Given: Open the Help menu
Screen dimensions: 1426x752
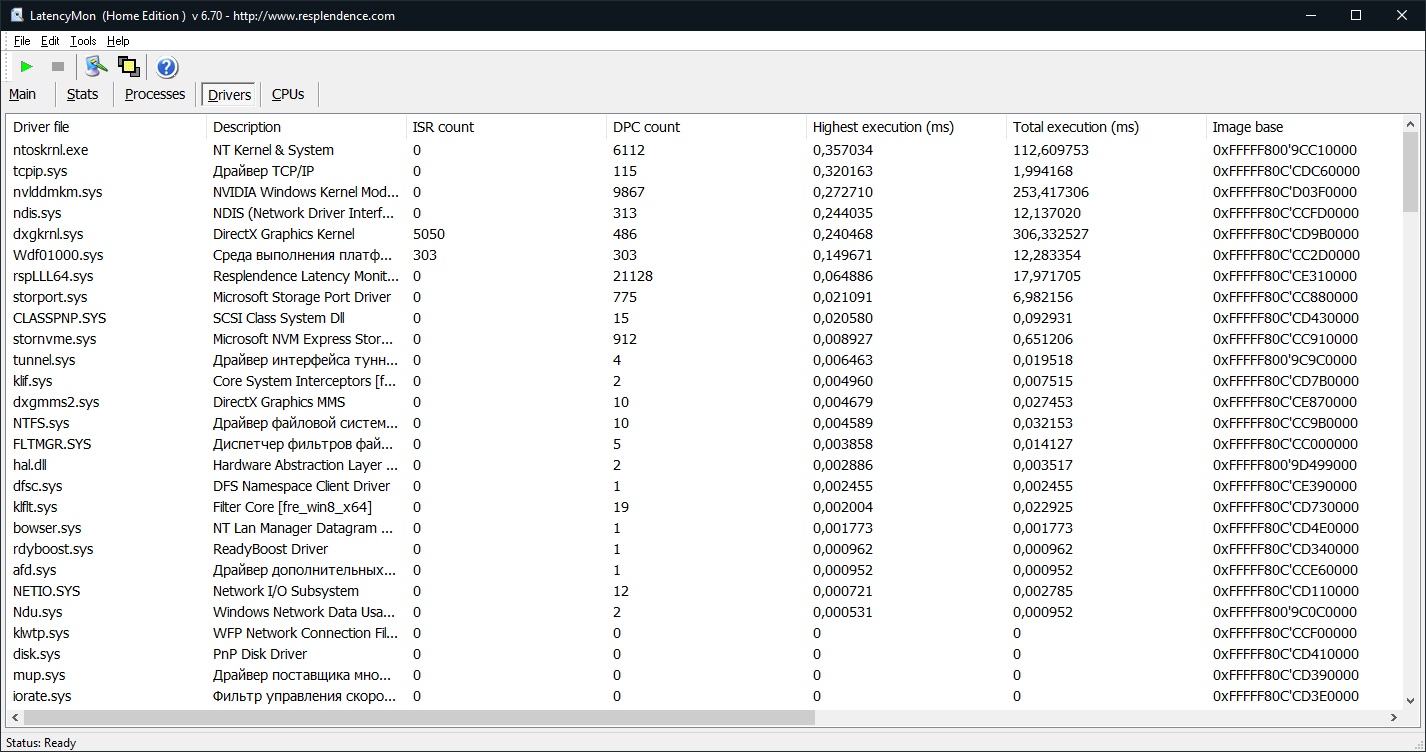Looking at the screenshot, I should coord(118,41).
